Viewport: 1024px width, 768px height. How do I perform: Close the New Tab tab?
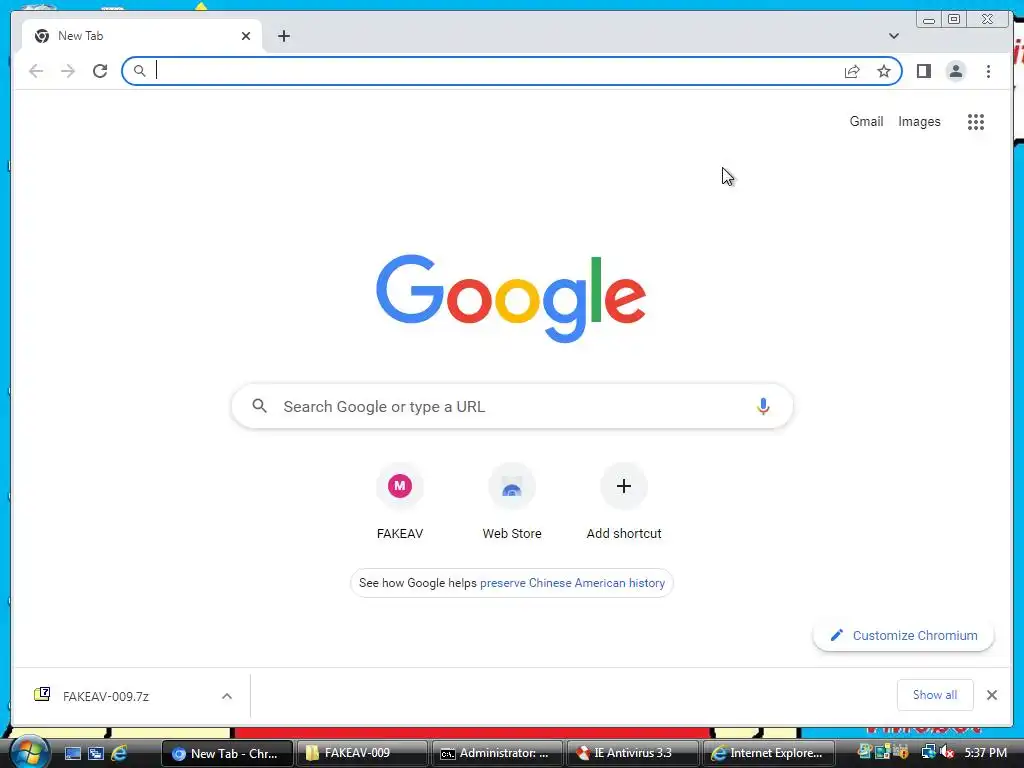tap(246, 36)
